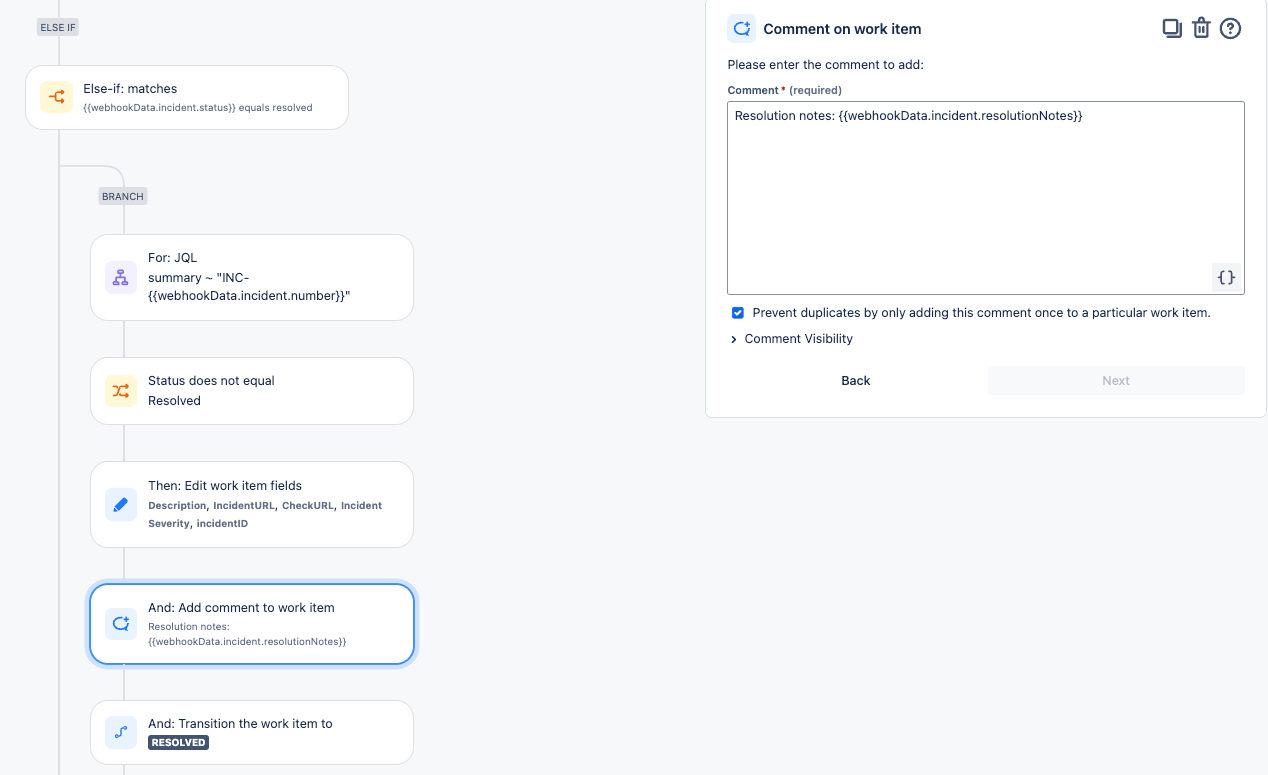Viewport: 1268px width, 775px height.
Task: Select the Status does not equal Resolved condition
Action: pyautogui.click(x=260, y=391)
